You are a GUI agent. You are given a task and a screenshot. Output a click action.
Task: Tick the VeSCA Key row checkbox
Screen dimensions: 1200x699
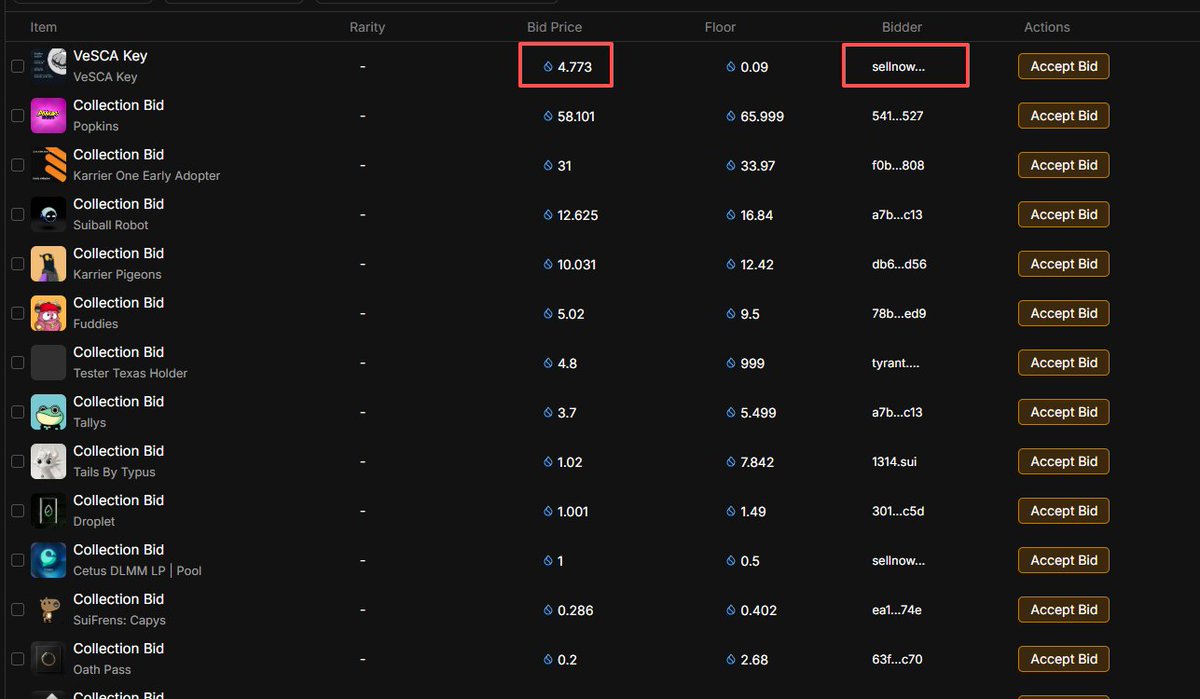point(17,66)
